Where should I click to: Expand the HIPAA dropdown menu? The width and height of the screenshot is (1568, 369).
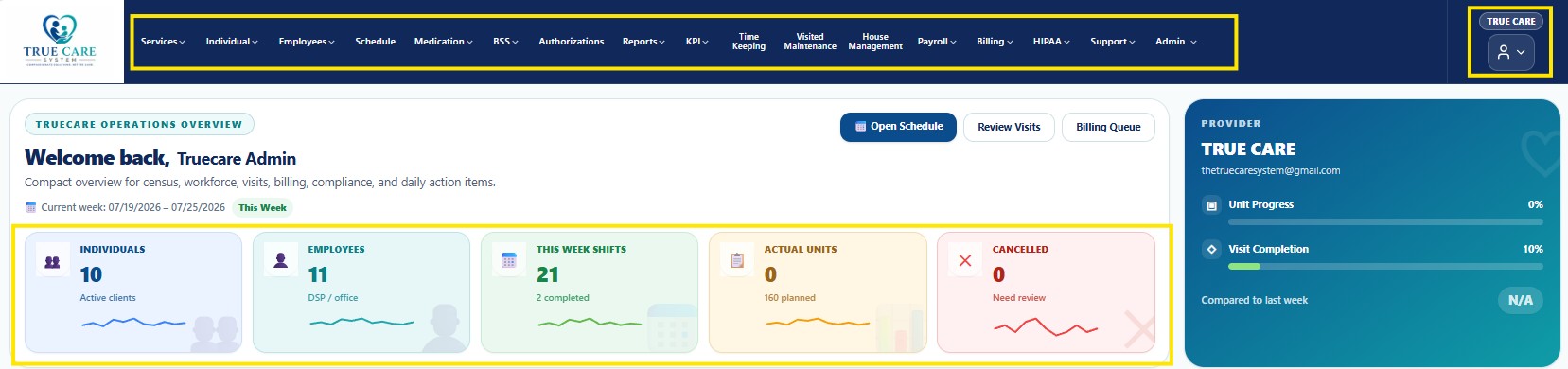point(1051,42)
